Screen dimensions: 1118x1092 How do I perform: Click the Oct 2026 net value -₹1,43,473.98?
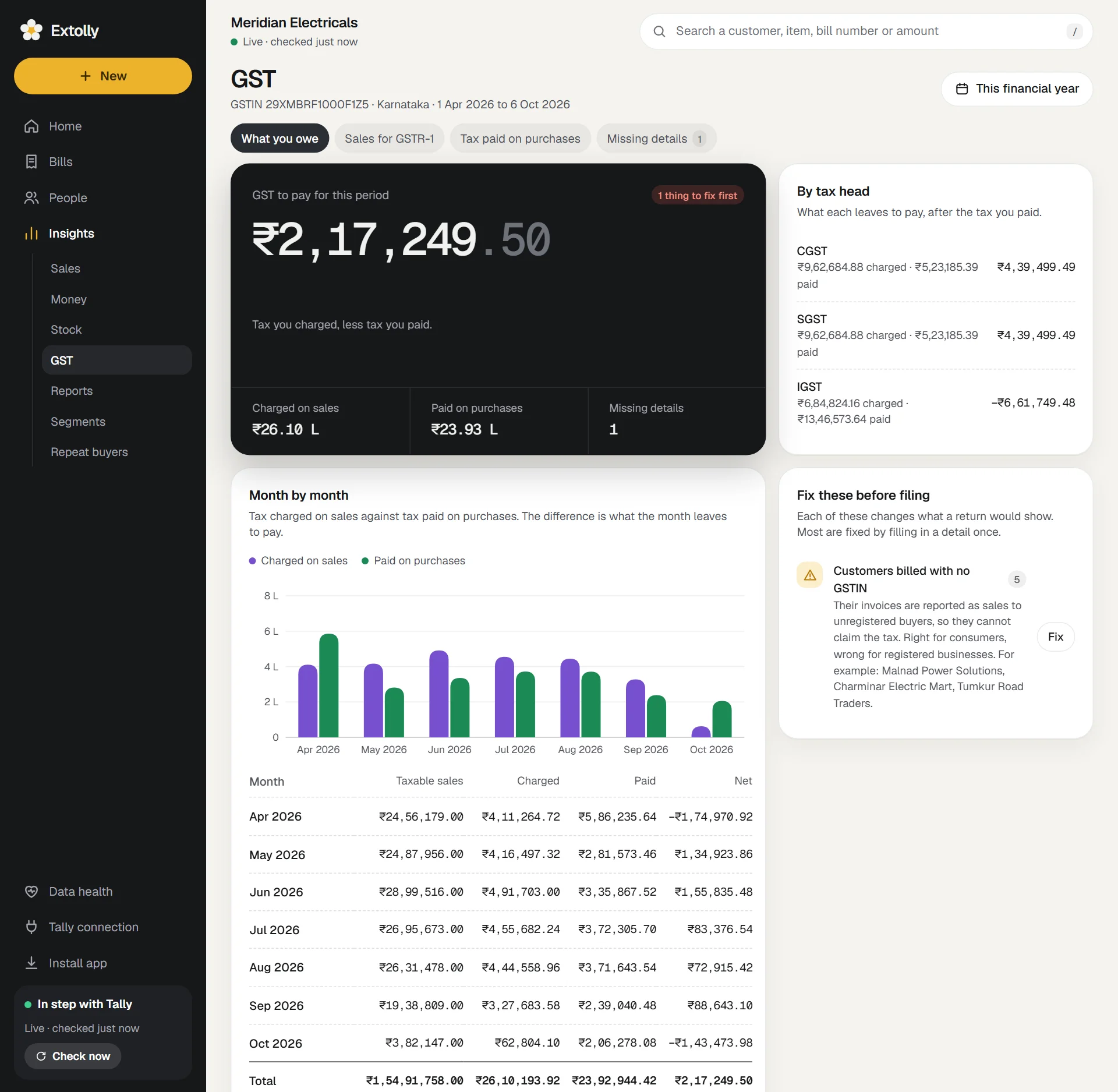pyautogui.click(x=710, y=1043)
